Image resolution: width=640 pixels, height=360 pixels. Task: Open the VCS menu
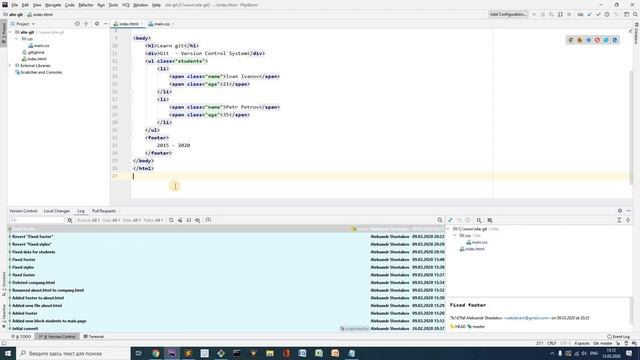pos(126,5)
